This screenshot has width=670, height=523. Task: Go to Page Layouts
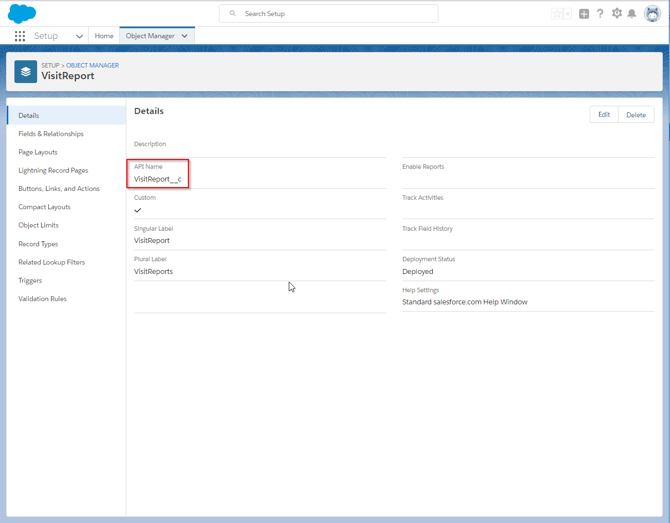tap(38, 152)
